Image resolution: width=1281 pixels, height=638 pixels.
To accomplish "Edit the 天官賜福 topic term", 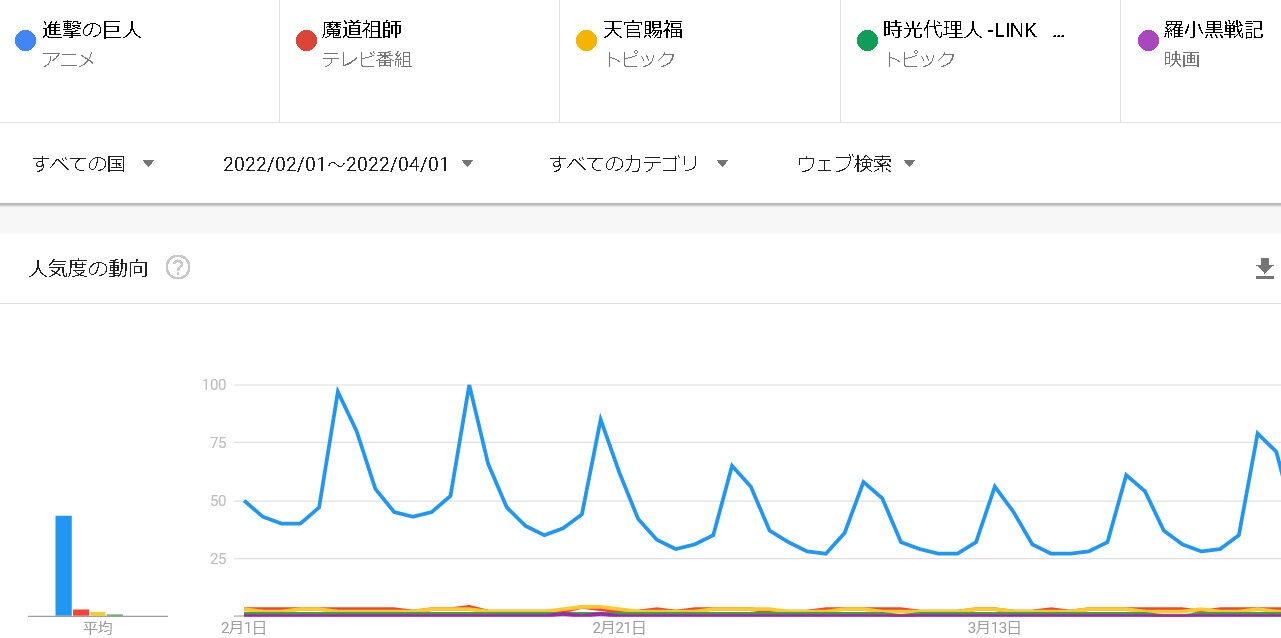I will pos(643,30).
